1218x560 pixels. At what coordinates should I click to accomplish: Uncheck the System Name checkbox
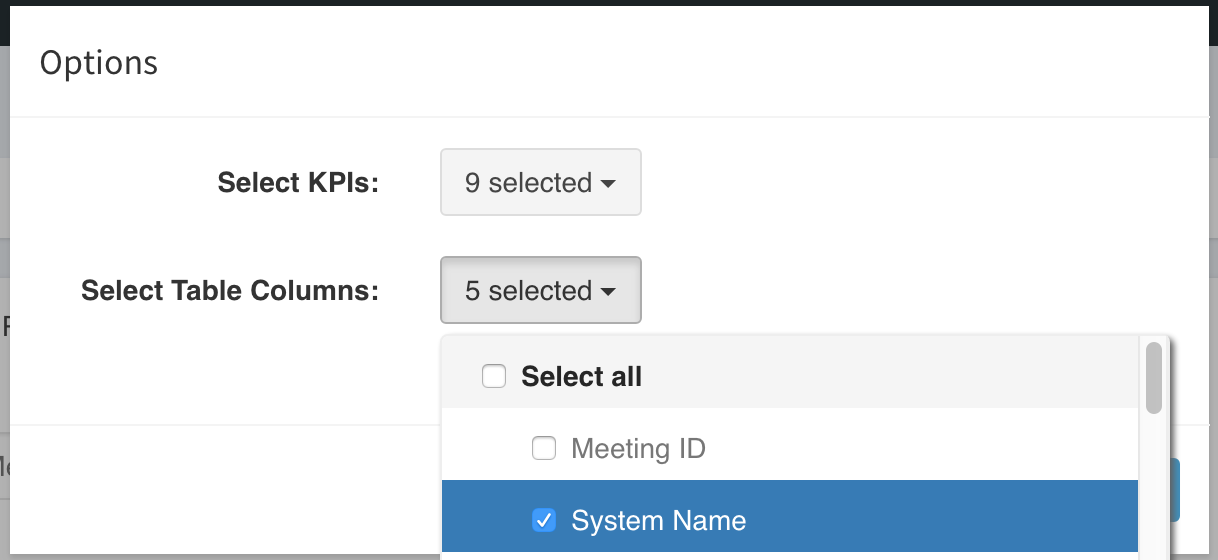point(543,520)
